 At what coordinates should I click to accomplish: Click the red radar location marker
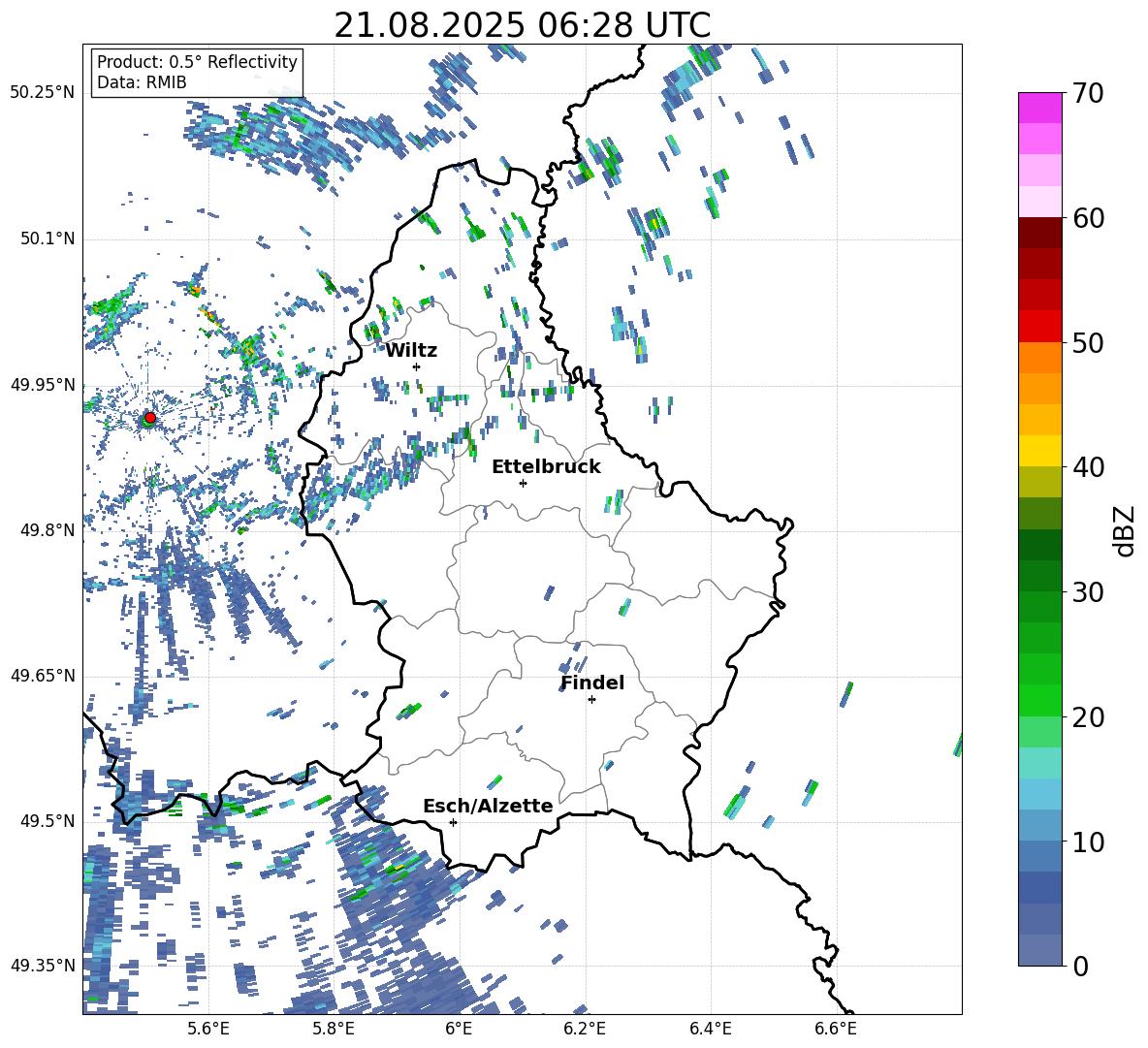coord(150,417)
